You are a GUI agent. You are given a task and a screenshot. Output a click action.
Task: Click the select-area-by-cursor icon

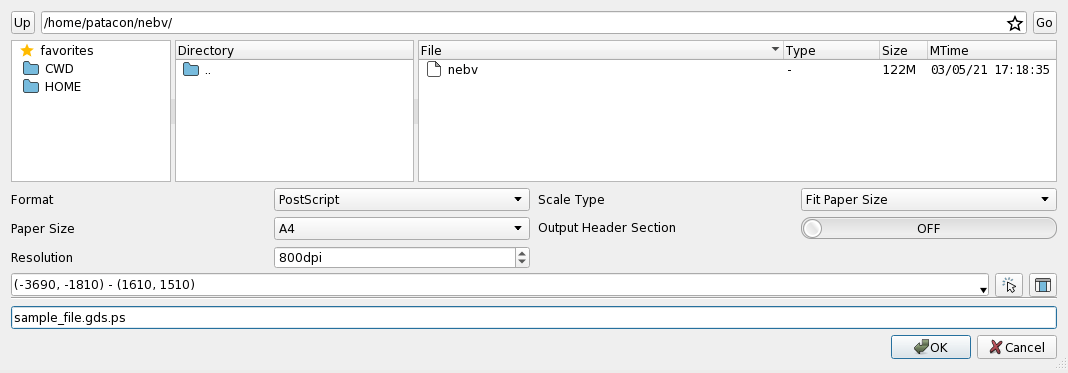(1009, 285)
